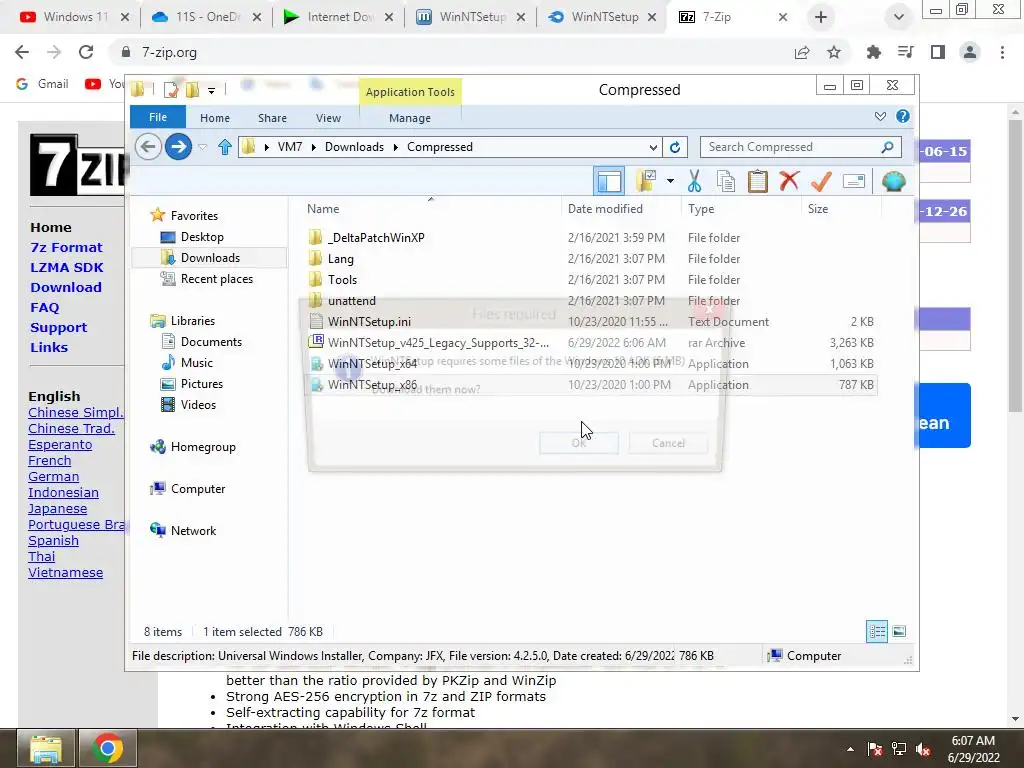The image size is (1024, 768).
Task: Click OK in the Files required dialog
Action: pos(579,443)
